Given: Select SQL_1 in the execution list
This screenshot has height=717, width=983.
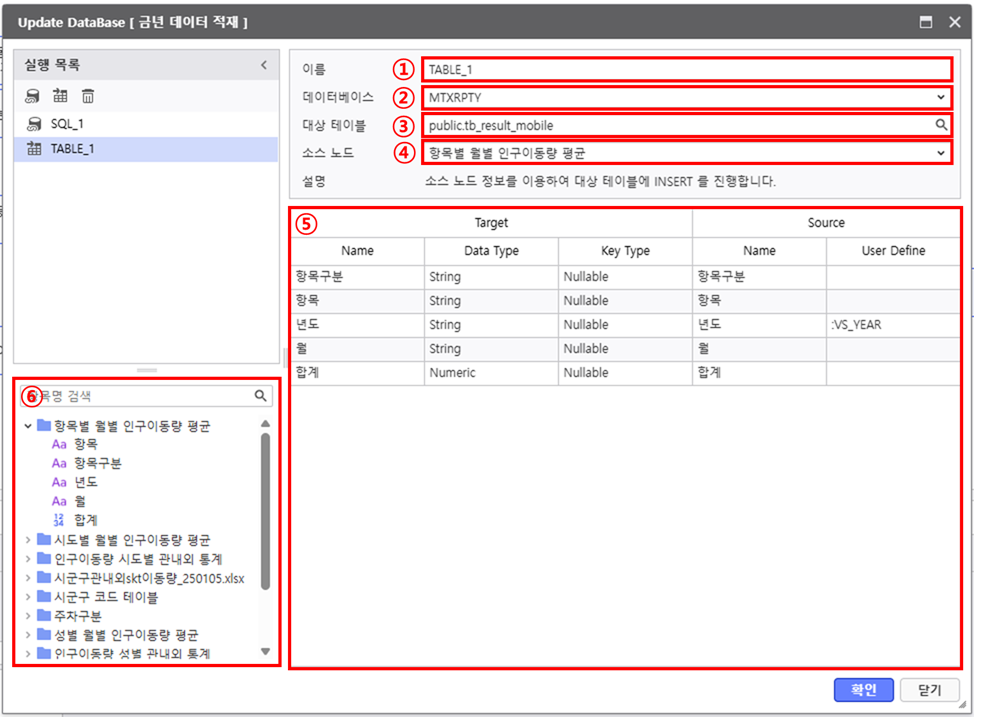Looking at the screenshot, I should tap(66, 123).
